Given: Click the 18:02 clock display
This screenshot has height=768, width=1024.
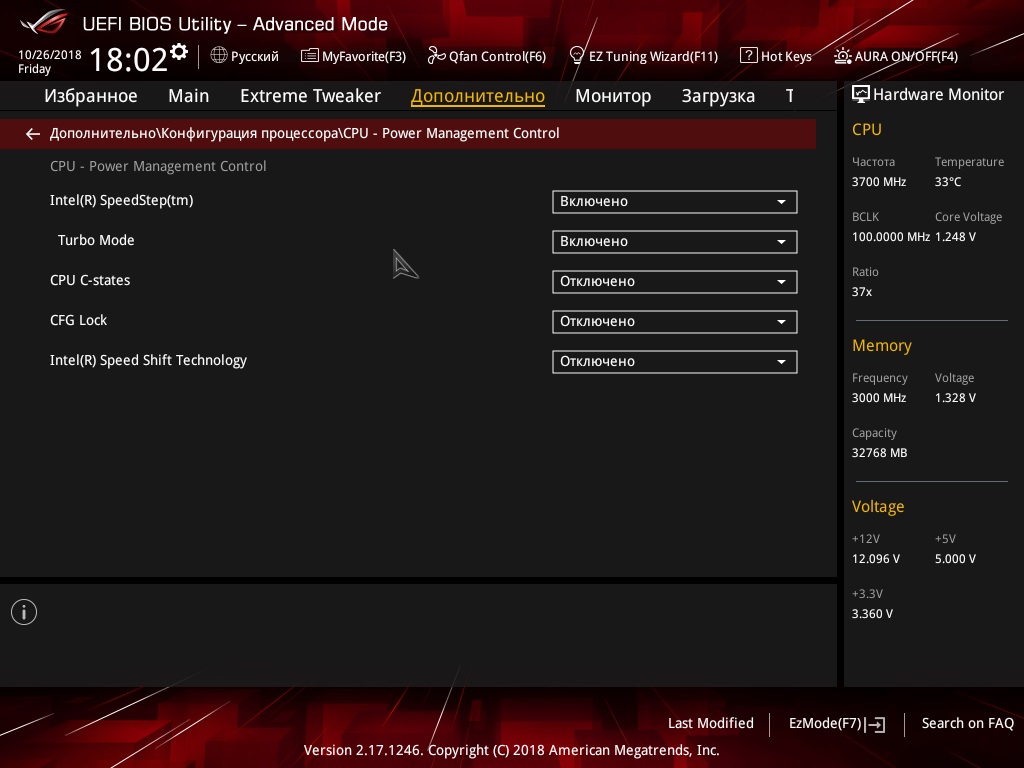Looking at the screenshot, I should (x=129, y=59).
